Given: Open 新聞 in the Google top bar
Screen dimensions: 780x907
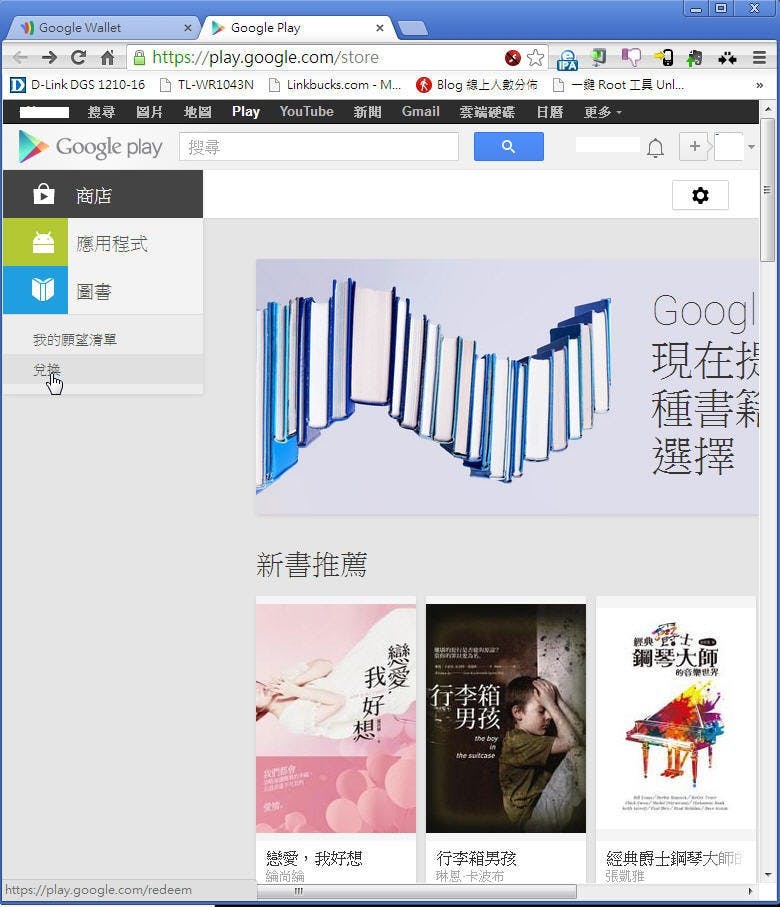Looking at the screenshot, I should click(367, 112).
